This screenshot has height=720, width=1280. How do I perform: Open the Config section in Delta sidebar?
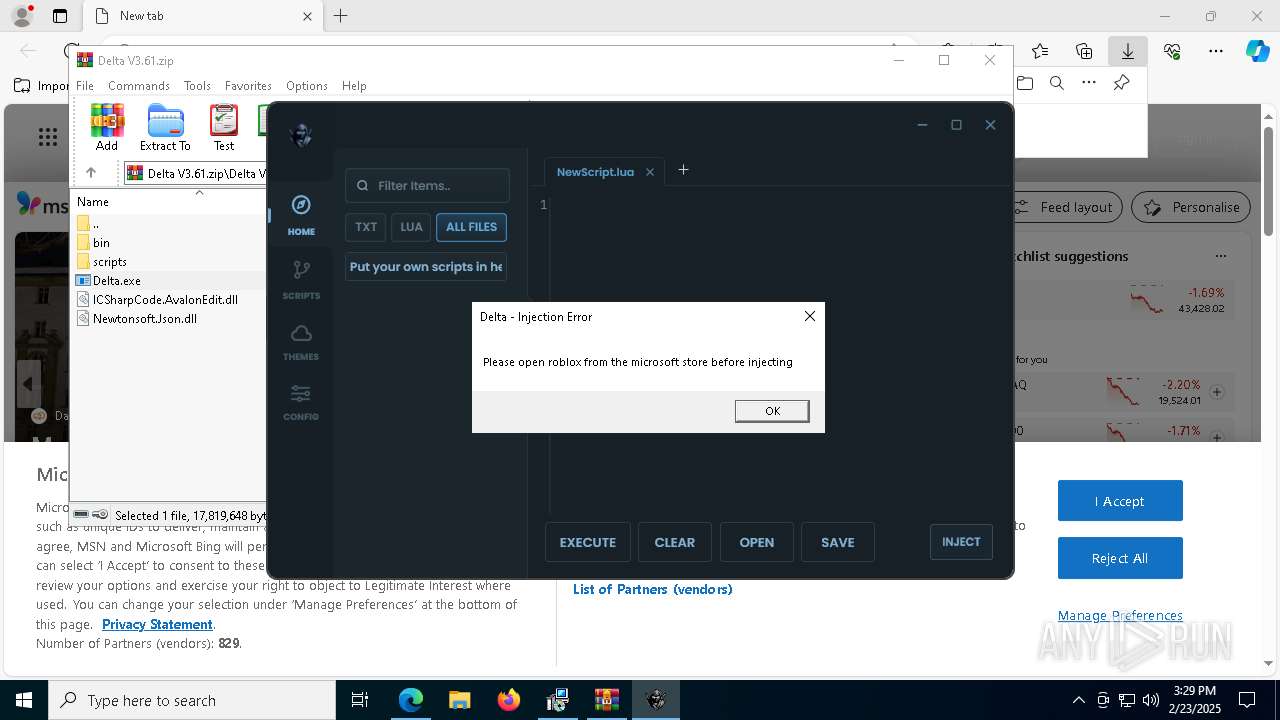click(301, 402)
